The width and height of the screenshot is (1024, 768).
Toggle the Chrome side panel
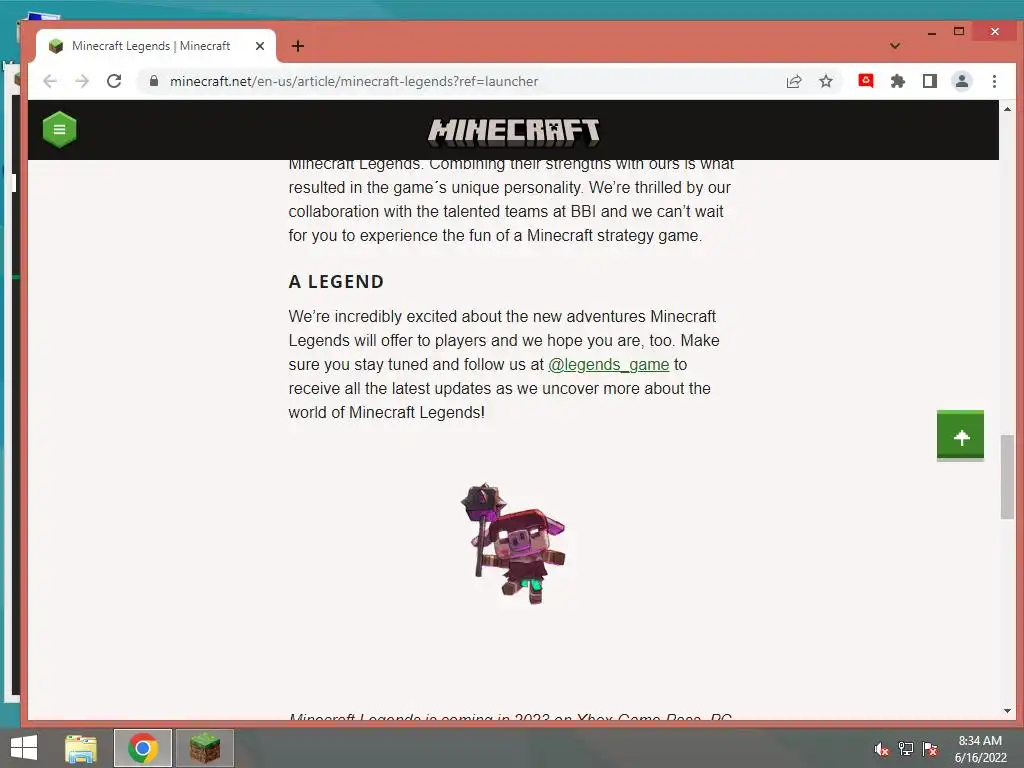929,81
